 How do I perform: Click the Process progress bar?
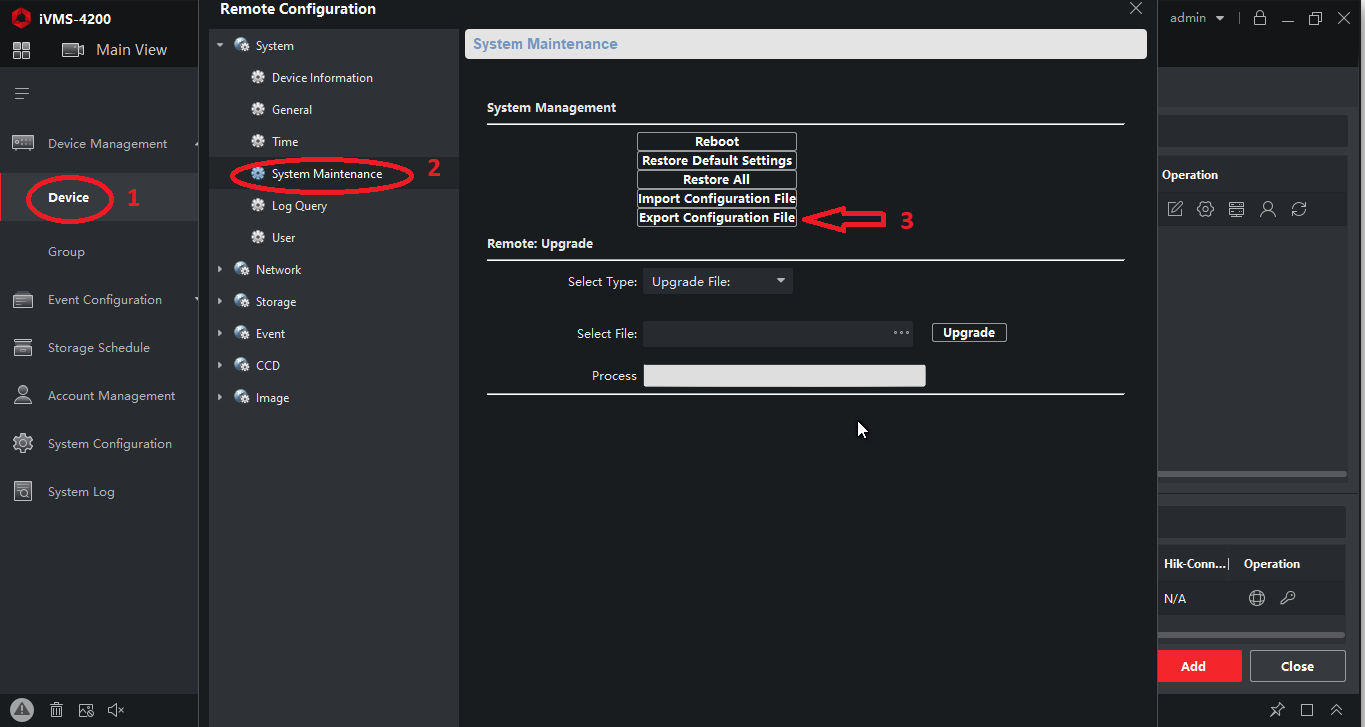tap(784, 376)
